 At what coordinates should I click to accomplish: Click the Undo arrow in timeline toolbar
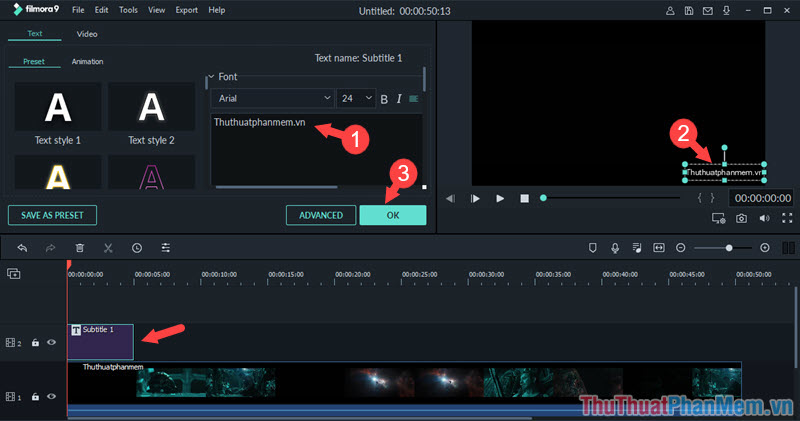tap(22, 248)
